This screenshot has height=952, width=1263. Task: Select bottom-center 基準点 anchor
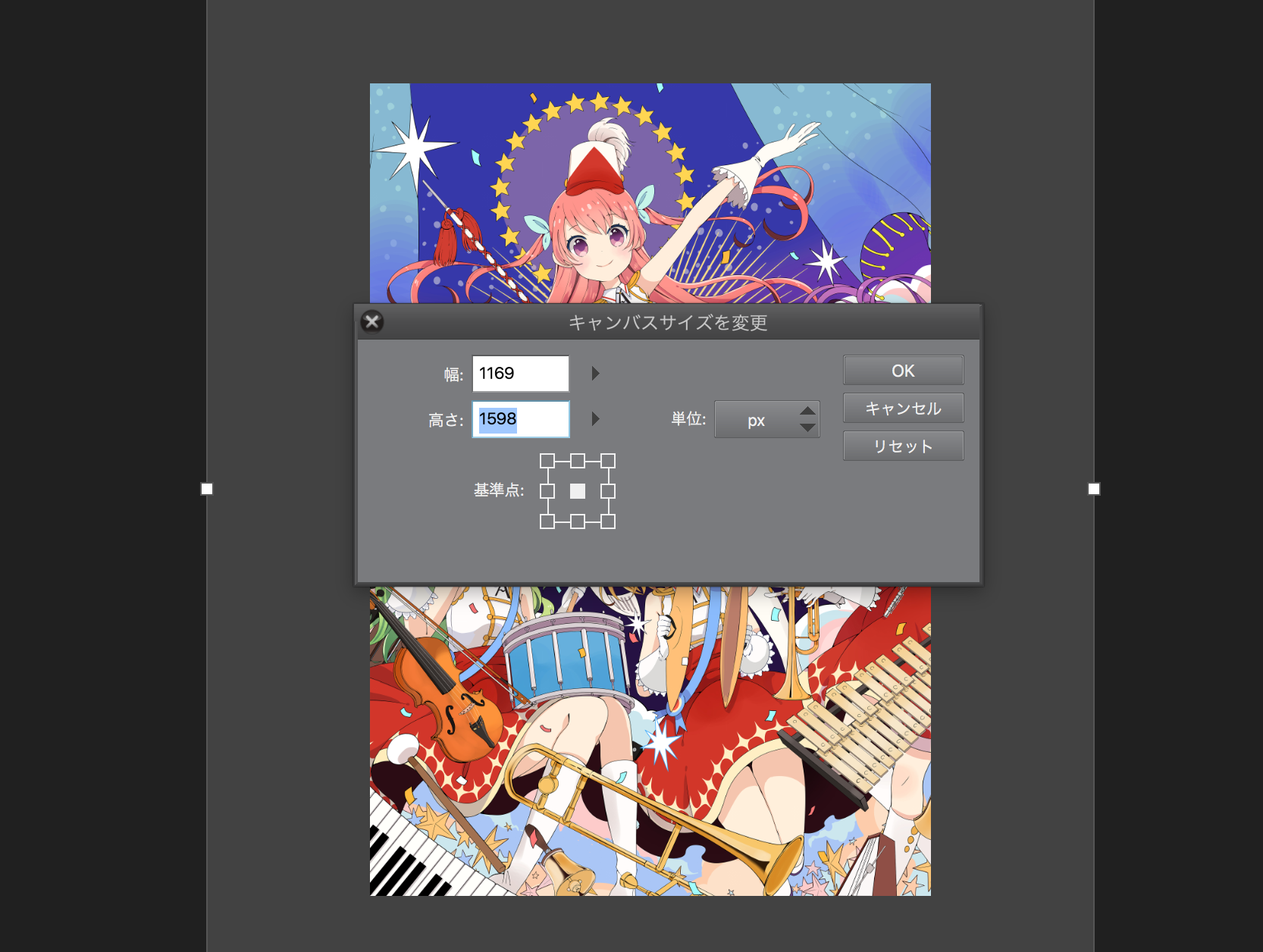(x=578, y=521)
